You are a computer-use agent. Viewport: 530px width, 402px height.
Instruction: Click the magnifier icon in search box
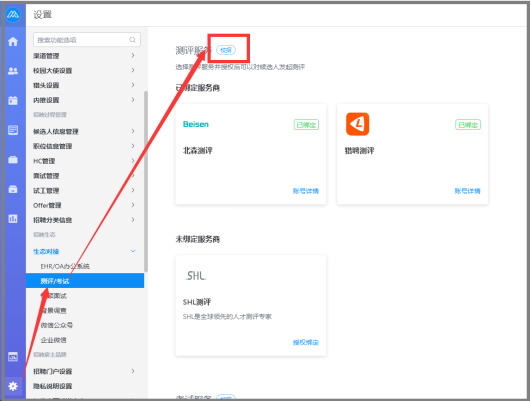click(132, 40)
